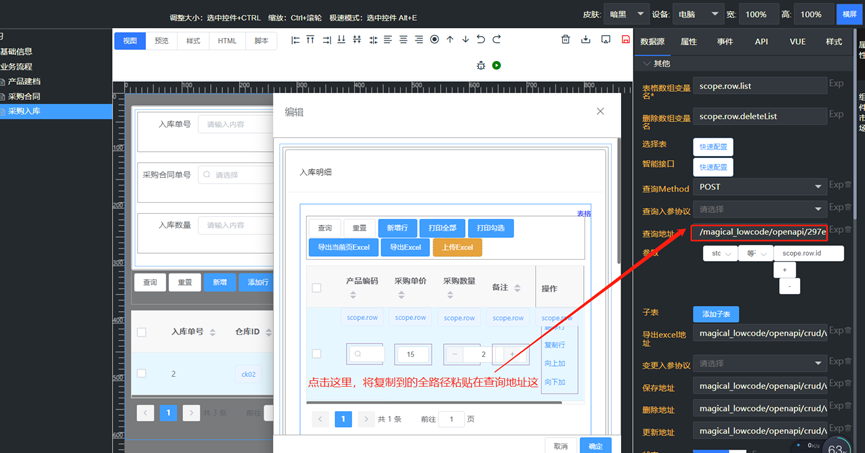Image resolution: width=865 pixels, height=453 pixels.
Task: Click 快速配置 next to 选择表
Action: pyautogui.click(x=713, y=147)
